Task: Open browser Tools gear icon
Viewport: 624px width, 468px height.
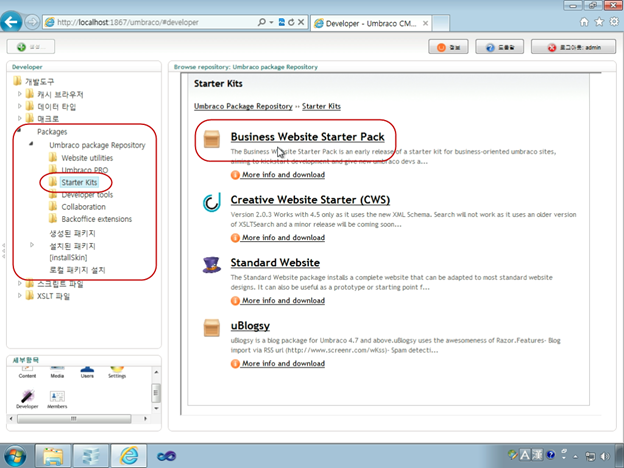Action: [614, 22]
